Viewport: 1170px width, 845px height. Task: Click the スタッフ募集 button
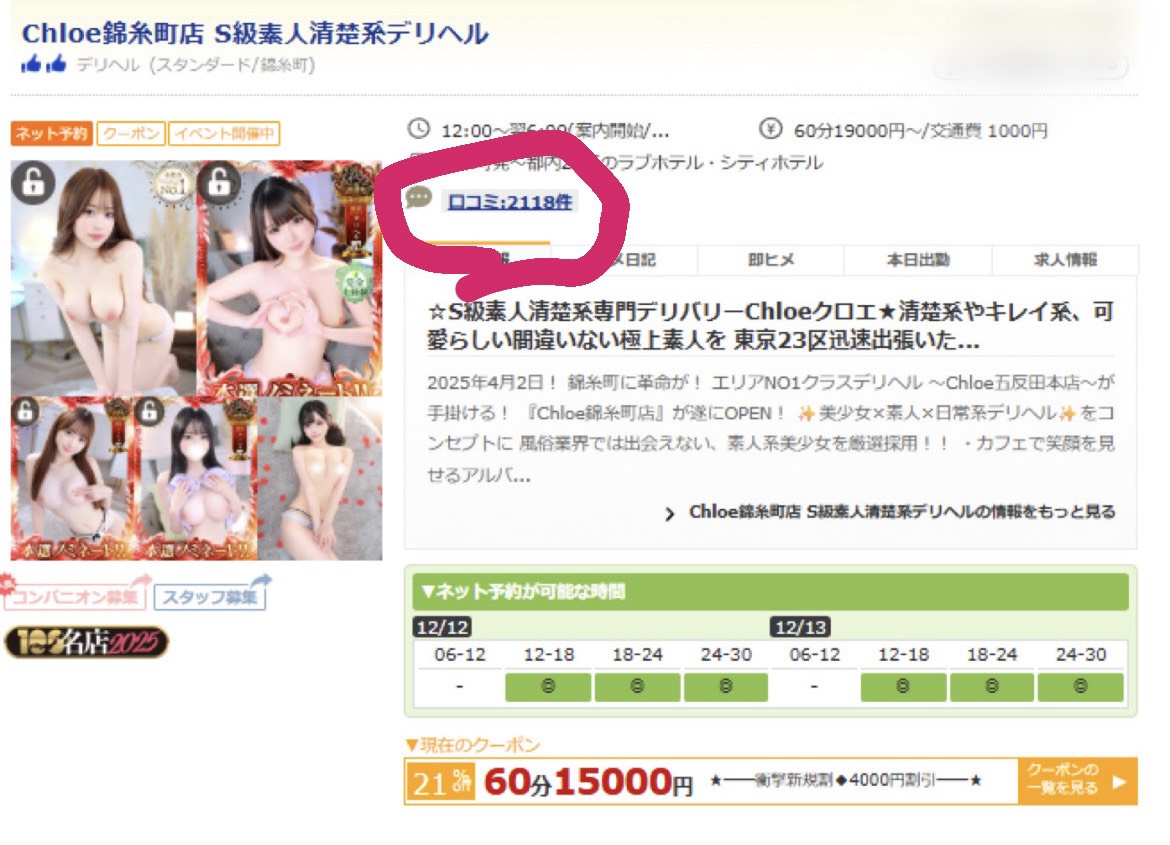(x=210, y=597)
